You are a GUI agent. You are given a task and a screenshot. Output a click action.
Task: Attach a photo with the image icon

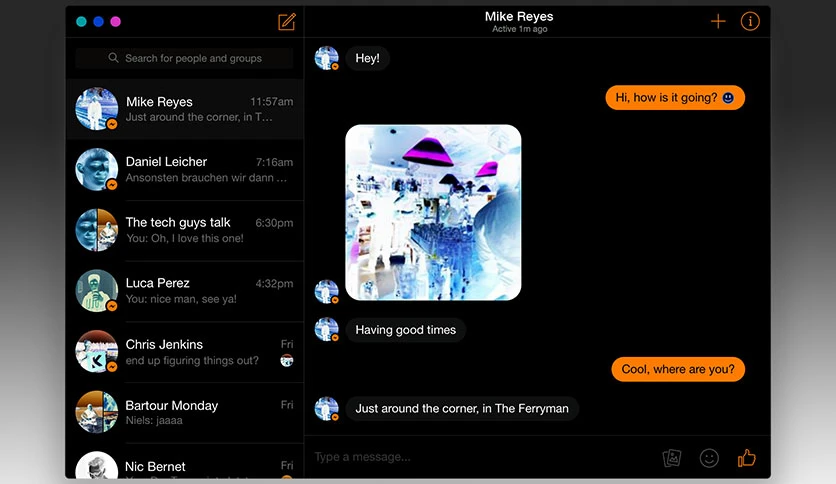(x=672, y=458)
